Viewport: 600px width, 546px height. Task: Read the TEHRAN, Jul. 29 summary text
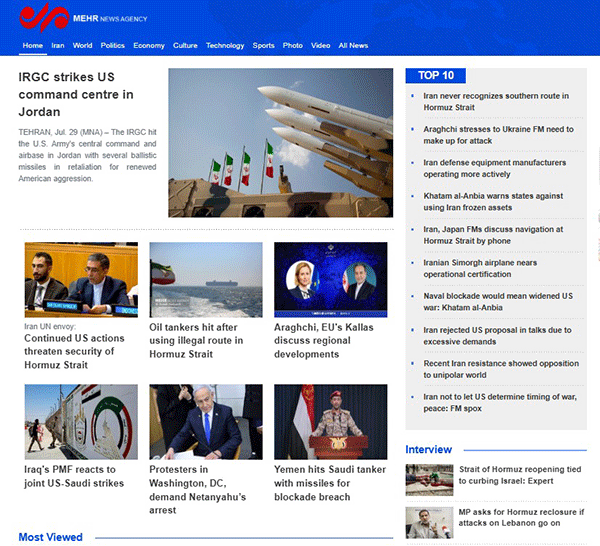click(87, 155)
